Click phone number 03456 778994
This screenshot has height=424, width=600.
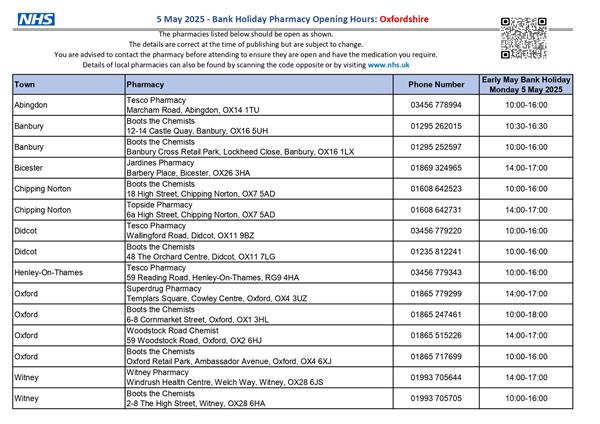click(436, 105)
